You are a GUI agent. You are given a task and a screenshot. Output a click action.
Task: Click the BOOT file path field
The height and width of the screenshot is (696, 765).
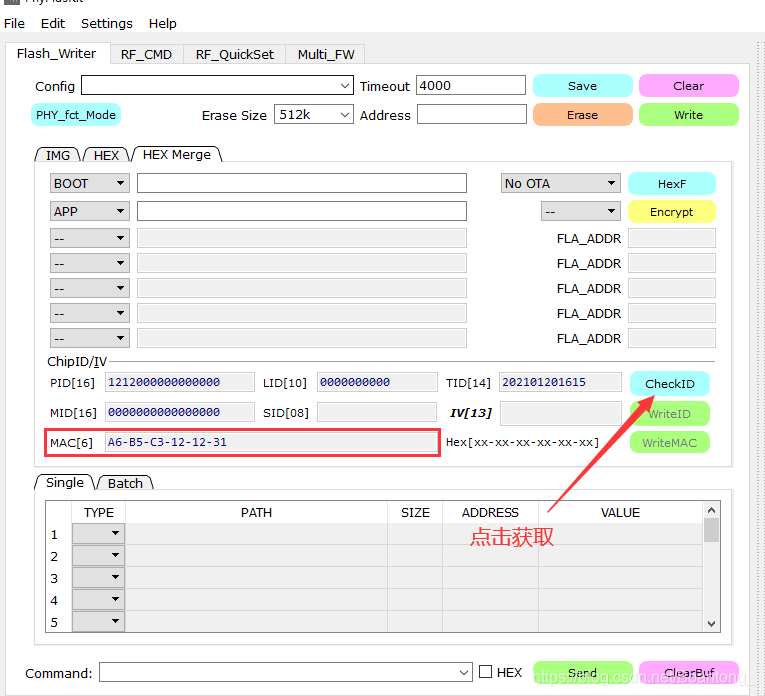(302, 183)
